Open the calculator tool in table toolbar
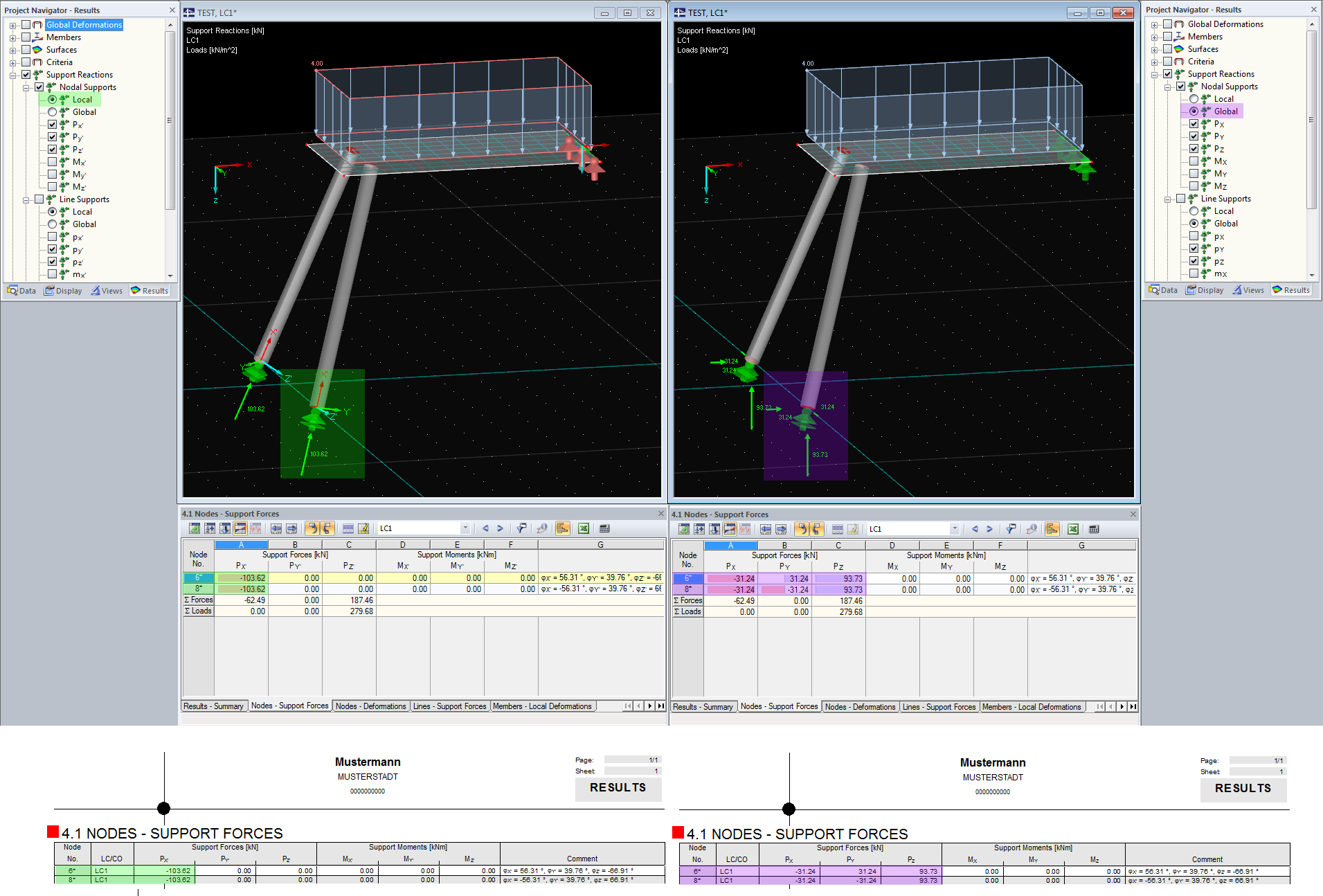 pyautogui.click(x=604, y=528)
